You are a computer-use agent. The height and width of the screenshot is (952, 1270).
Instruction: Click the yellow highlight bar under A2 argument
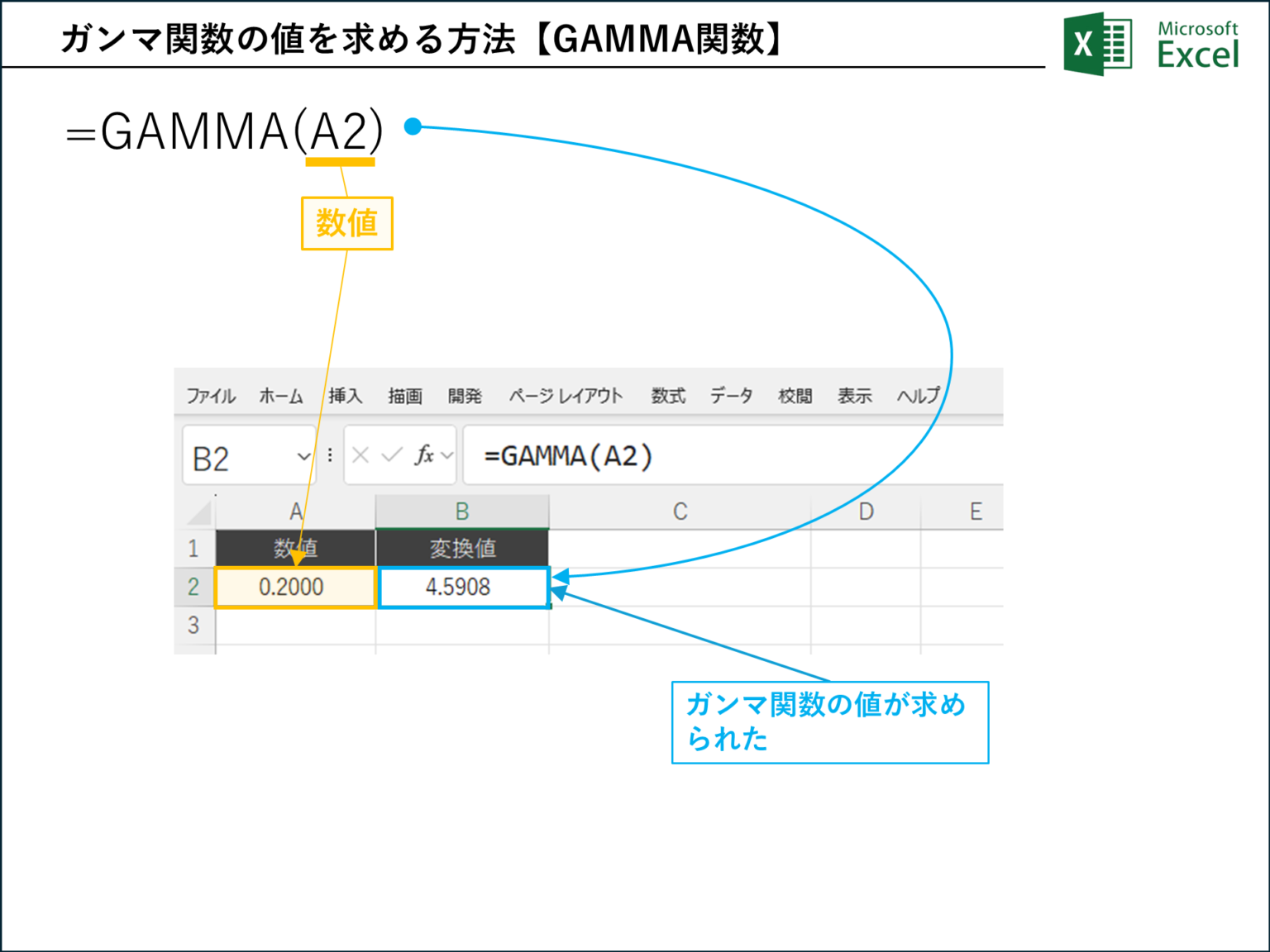click(341, 164)
